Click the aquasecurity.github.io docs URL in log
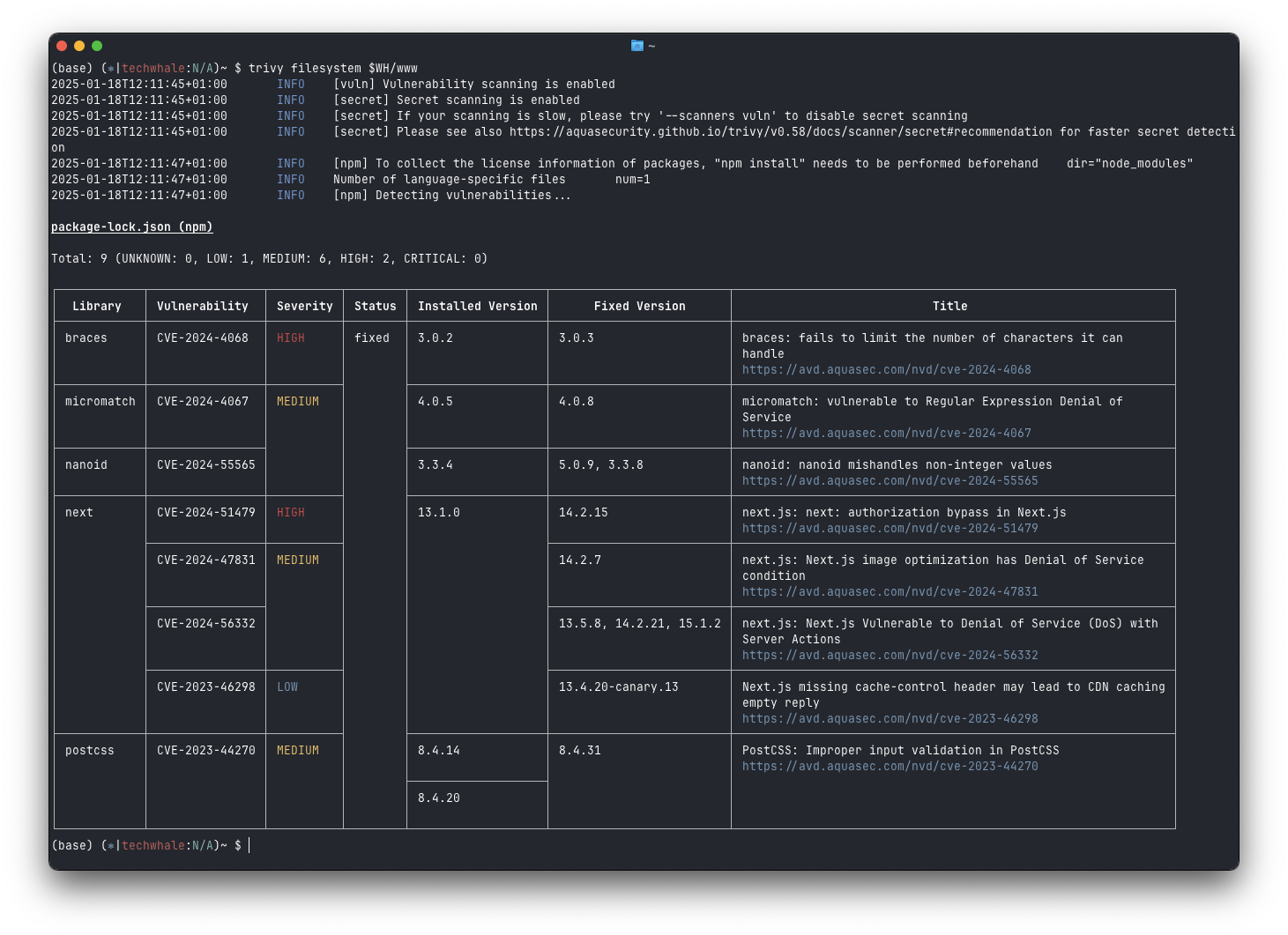The height and width of the screenshot is (935, 1288). (780, 132)
